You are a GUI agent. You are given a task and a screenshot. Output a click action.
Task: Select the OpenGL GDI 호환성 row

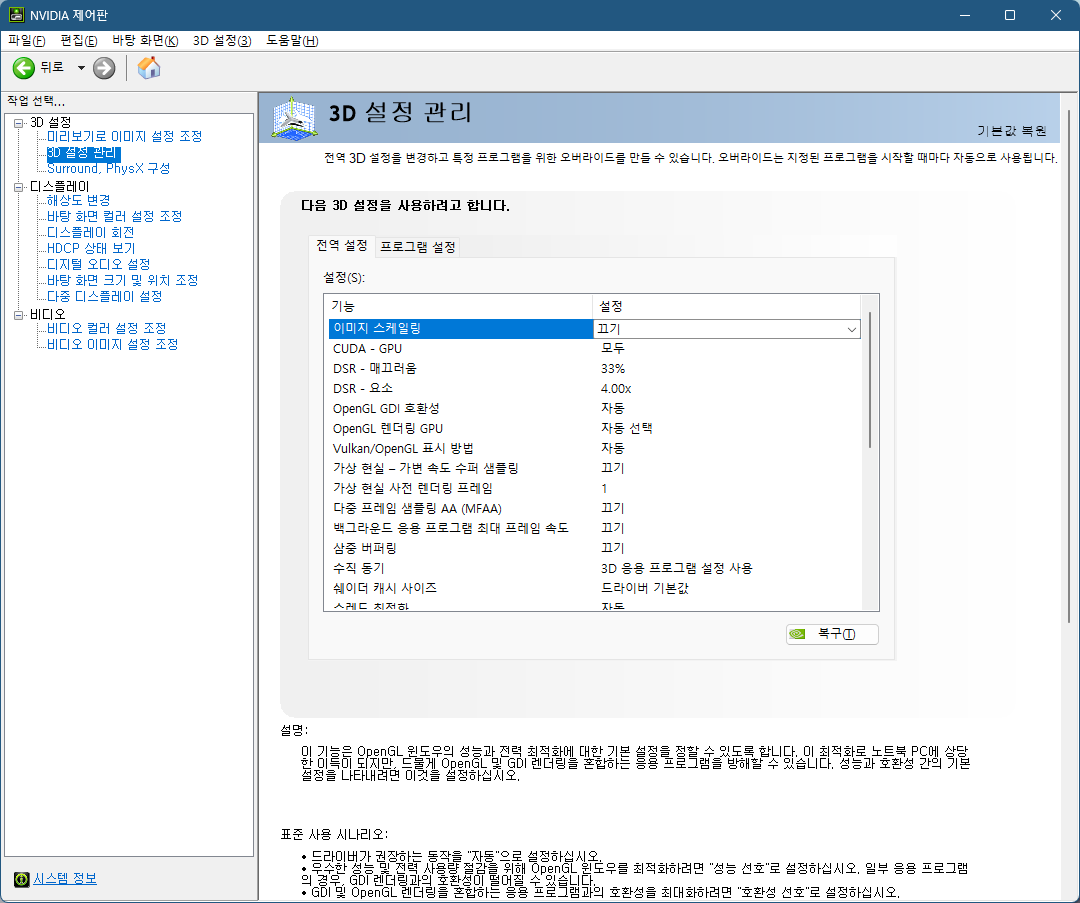594,408
